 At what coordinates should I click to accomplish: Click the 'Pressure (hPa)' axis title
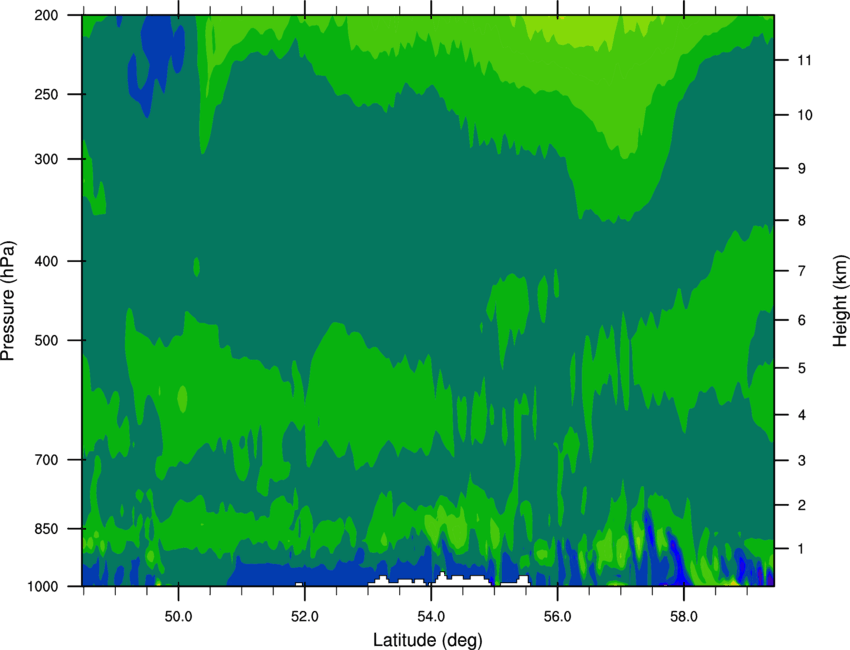click(8, 301)
